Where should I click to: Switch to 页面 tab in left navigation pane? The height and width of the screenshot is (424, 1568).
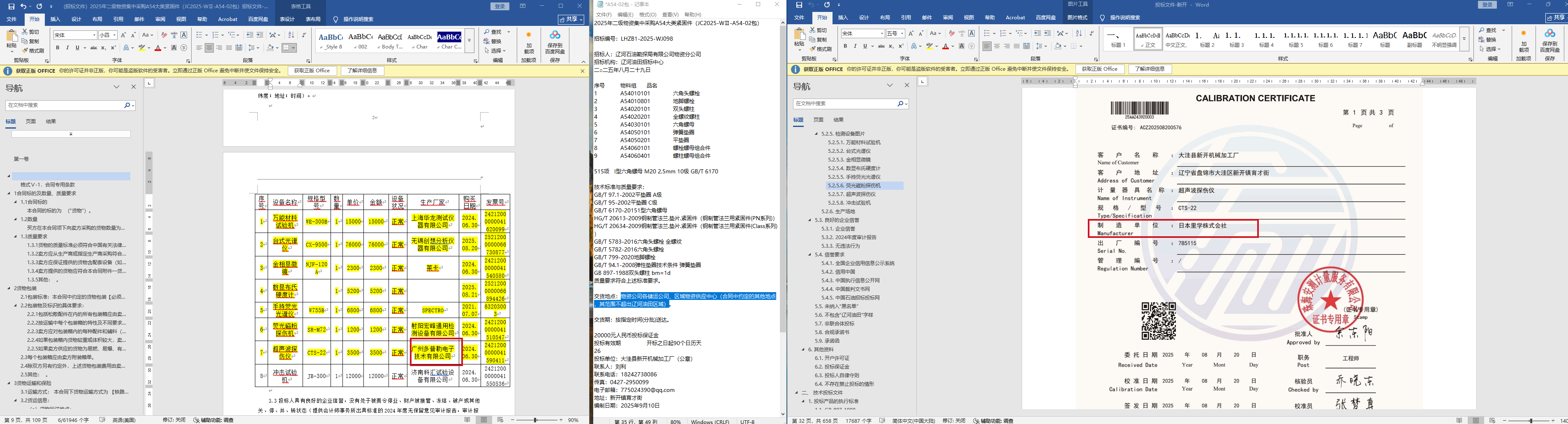click(30, 122)
